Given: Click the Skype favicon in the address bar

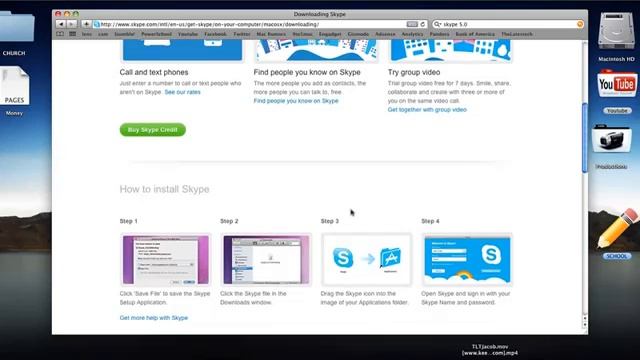Looking at the screenshot, I should click(x=97, y=24).
